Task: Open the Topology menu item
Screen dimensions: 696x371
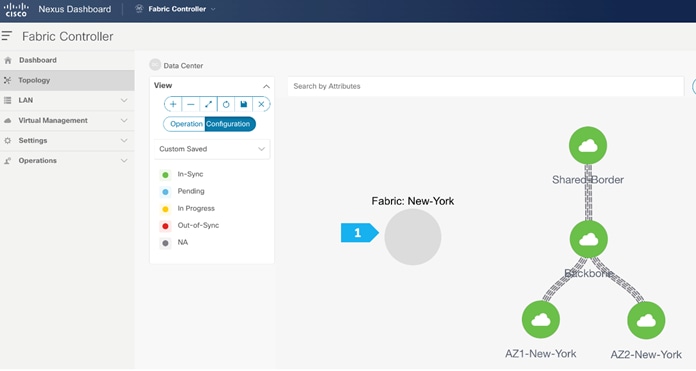Action: coord(67,80)
